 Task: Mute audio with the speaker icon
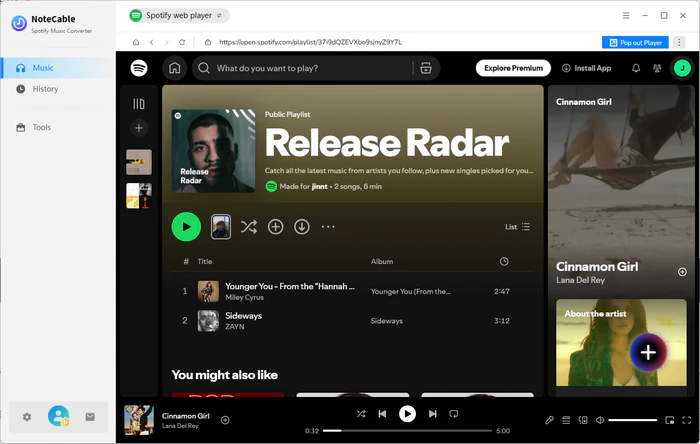(600, 420)
